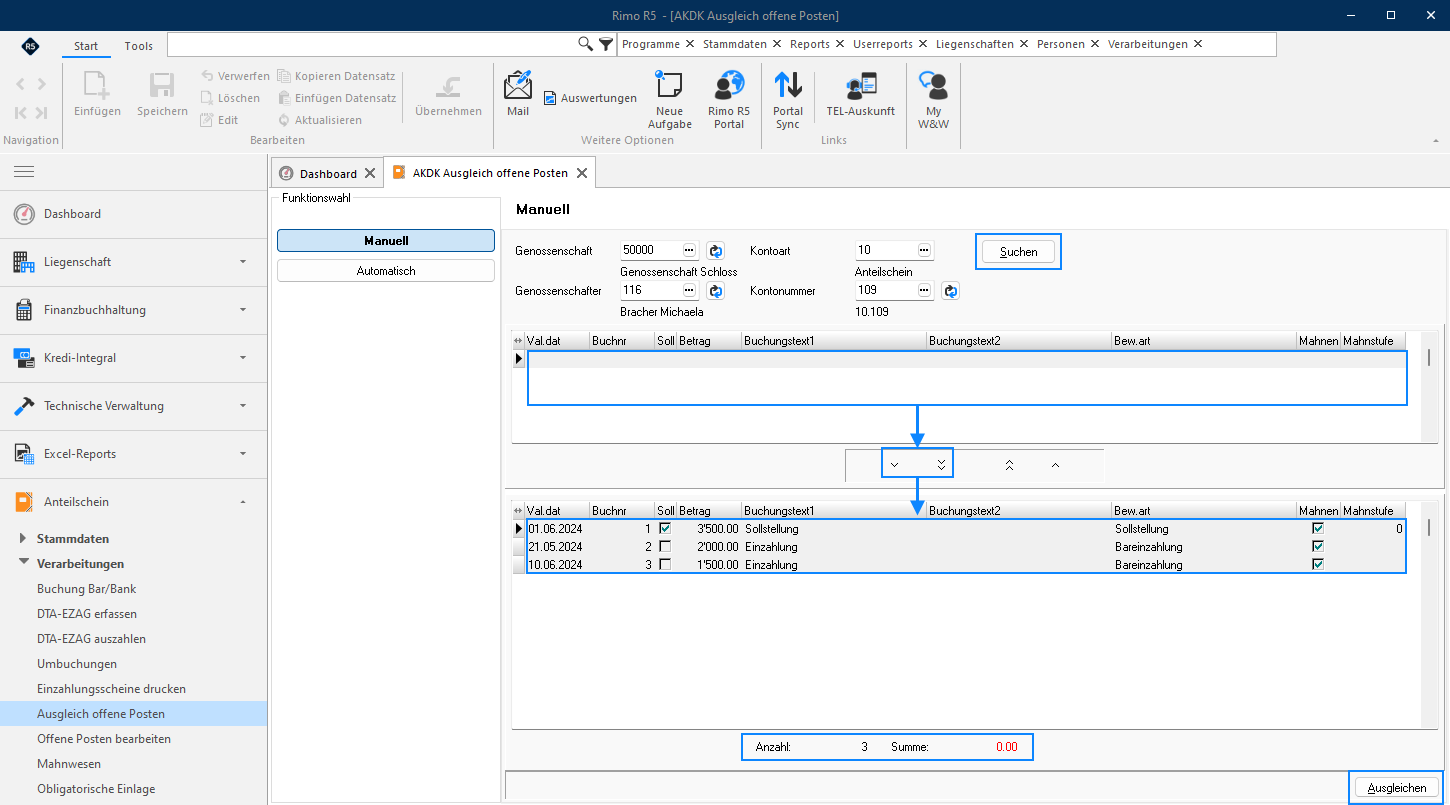Toggle Soll checkbox in 01.06.2024 Sollstellung row

click(x=665, y=528)
